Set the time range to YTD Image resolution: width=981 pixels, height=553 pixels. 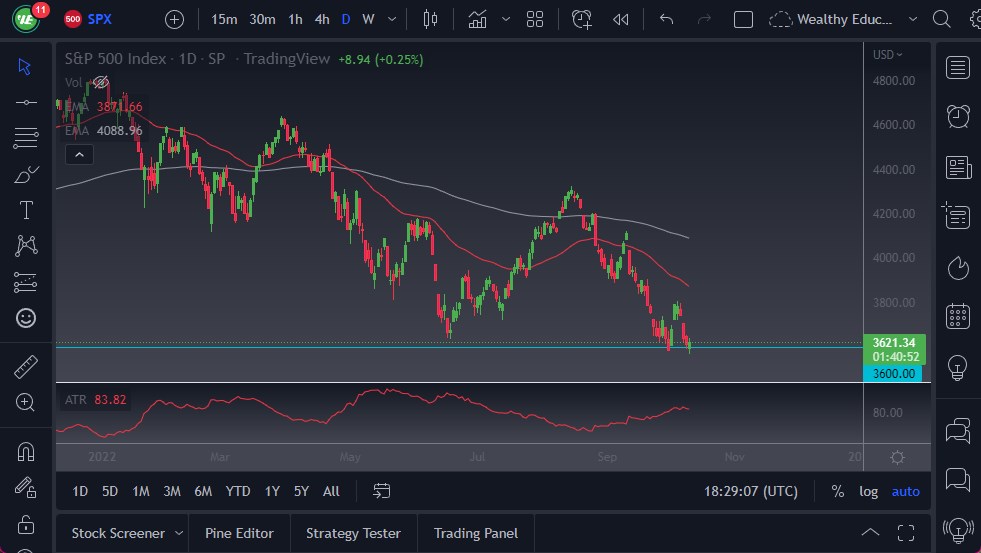[x=238, y=491]
